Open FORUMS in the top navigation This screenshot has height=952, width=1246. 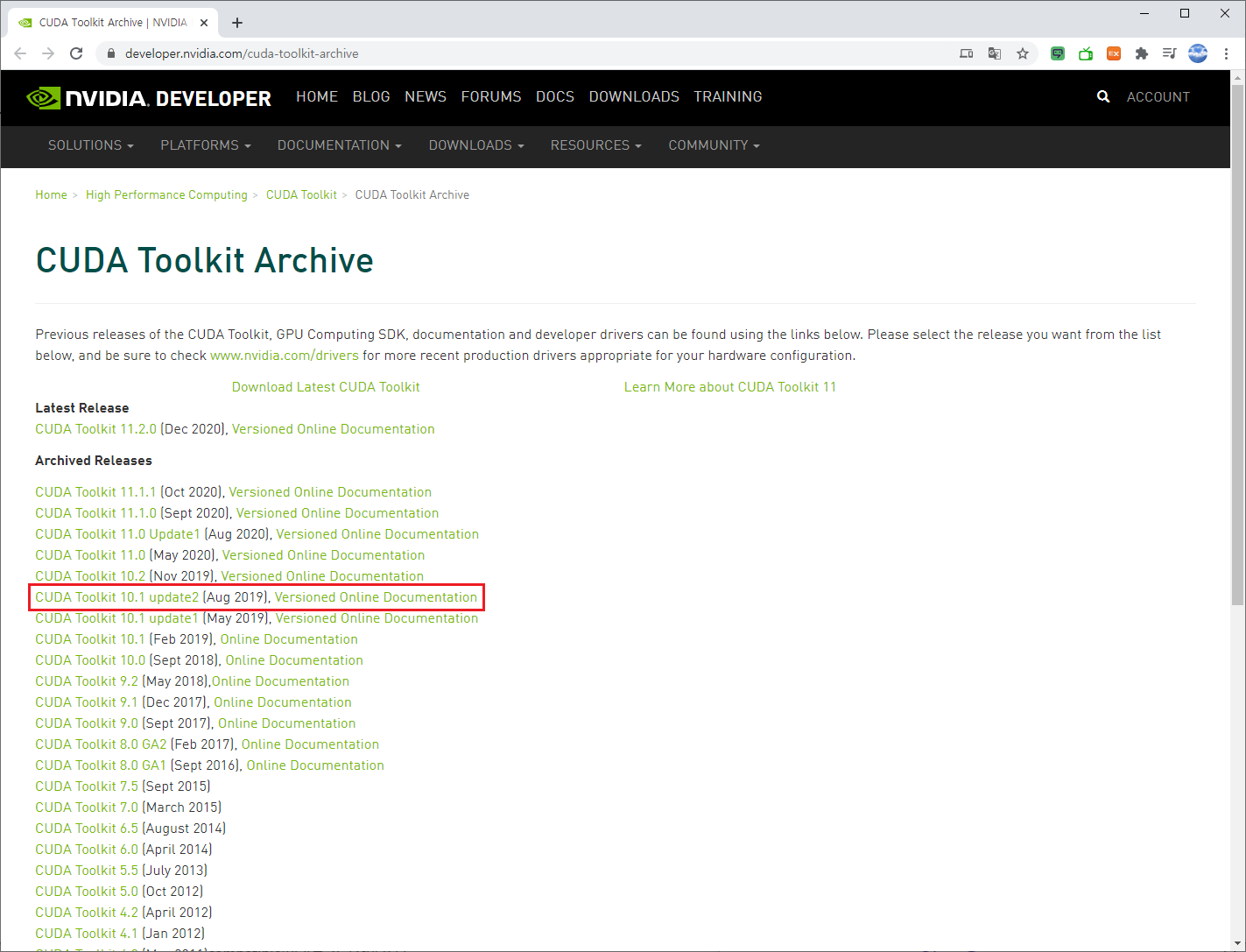click(x=491, y=96)
